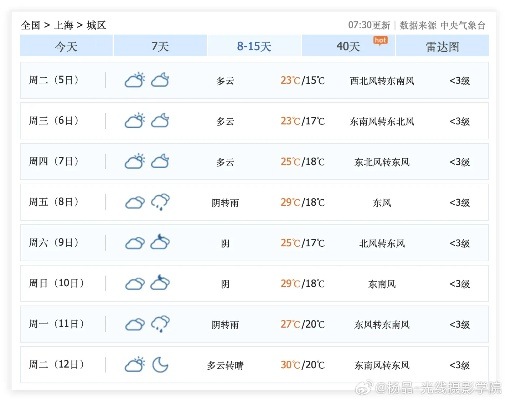Click rain cloud icon for 周一 (11日)

(160, 324)
